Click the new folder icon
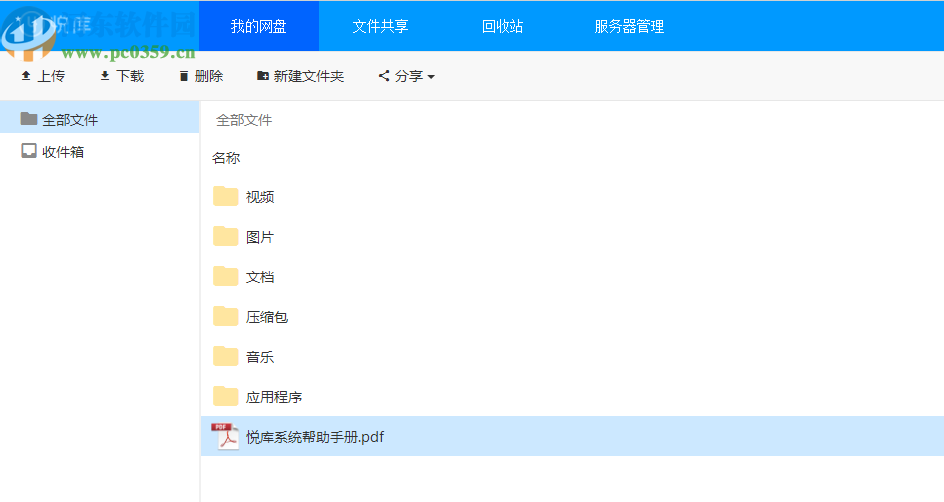 262,76
